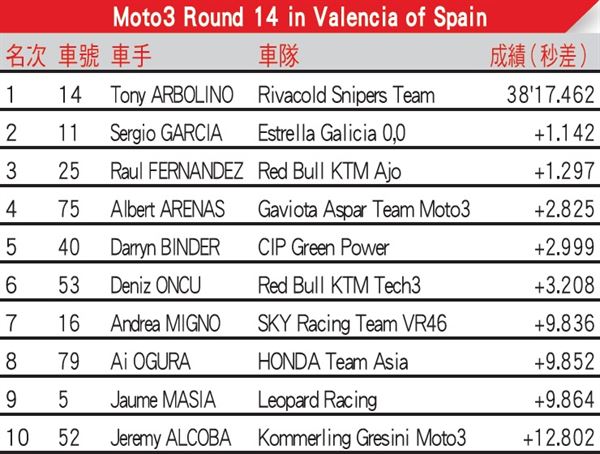Click the CIP Green Power team

point(323,247)
